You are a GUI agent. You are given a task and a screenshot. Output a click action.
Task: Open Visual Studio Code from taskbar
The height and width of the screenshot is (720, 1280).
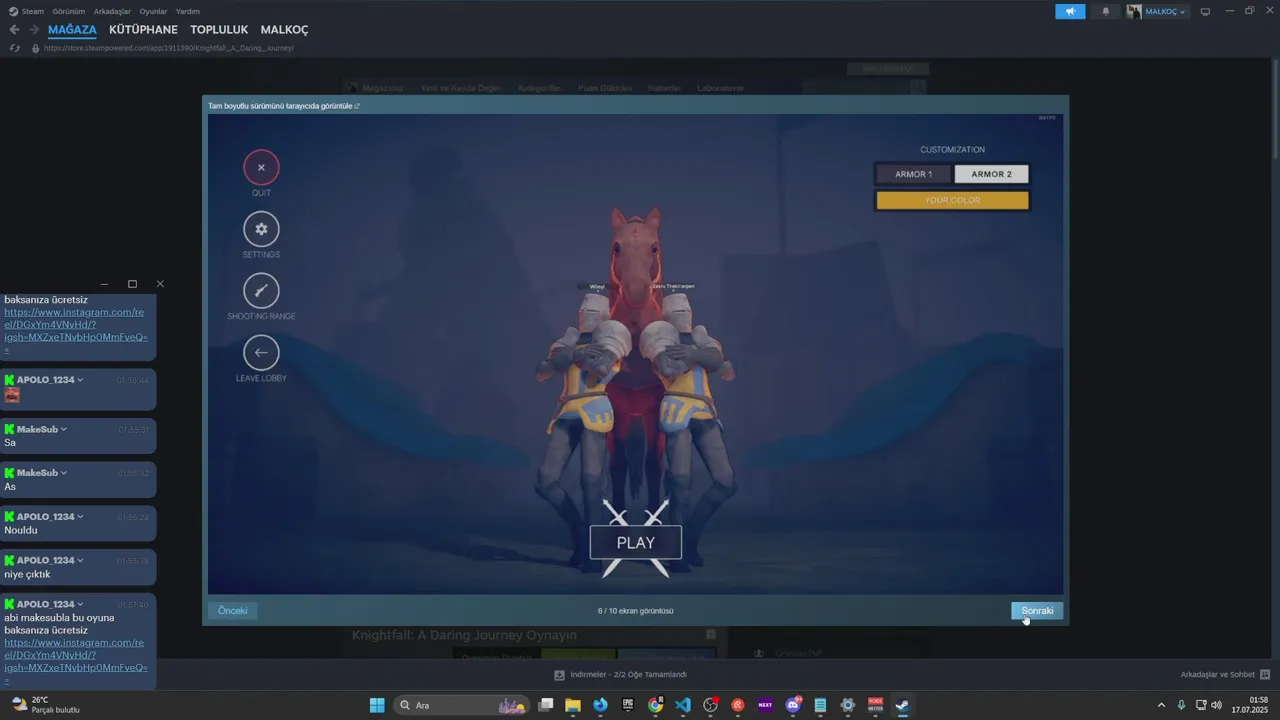[683, 705]
